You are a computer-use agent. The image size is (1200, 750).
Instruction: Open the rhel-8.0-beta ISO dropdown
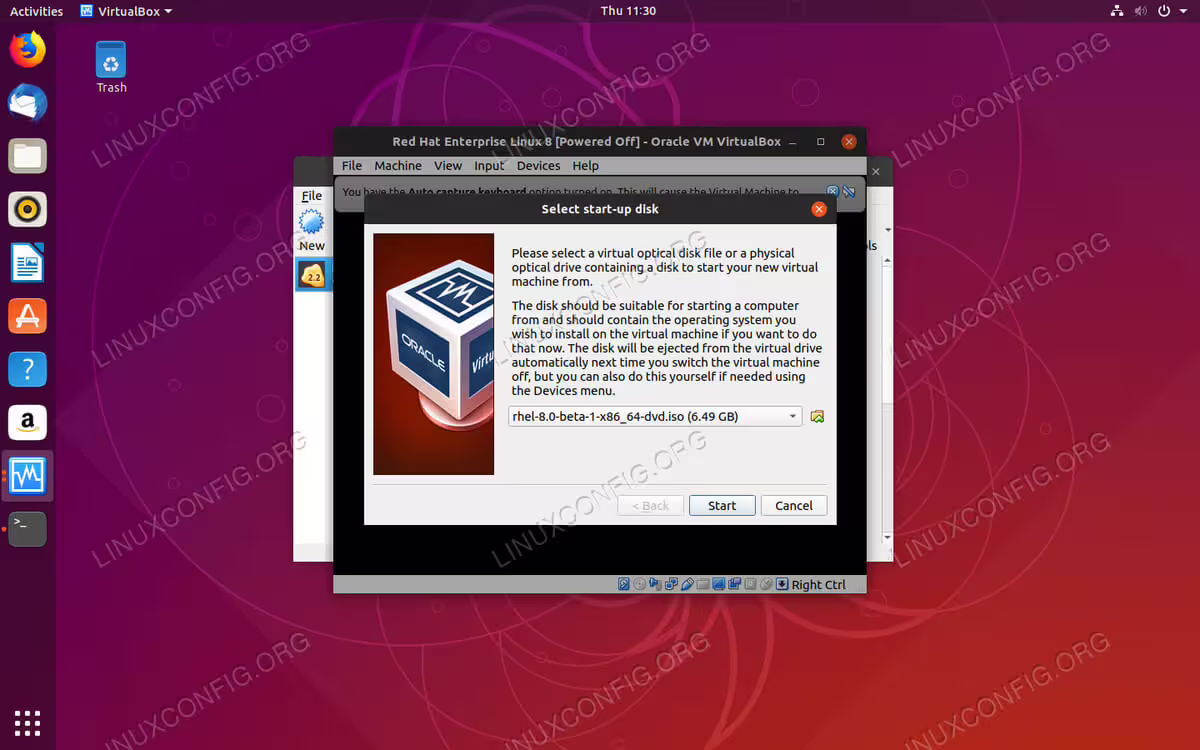pyautogui.click(x=655, y=416)
